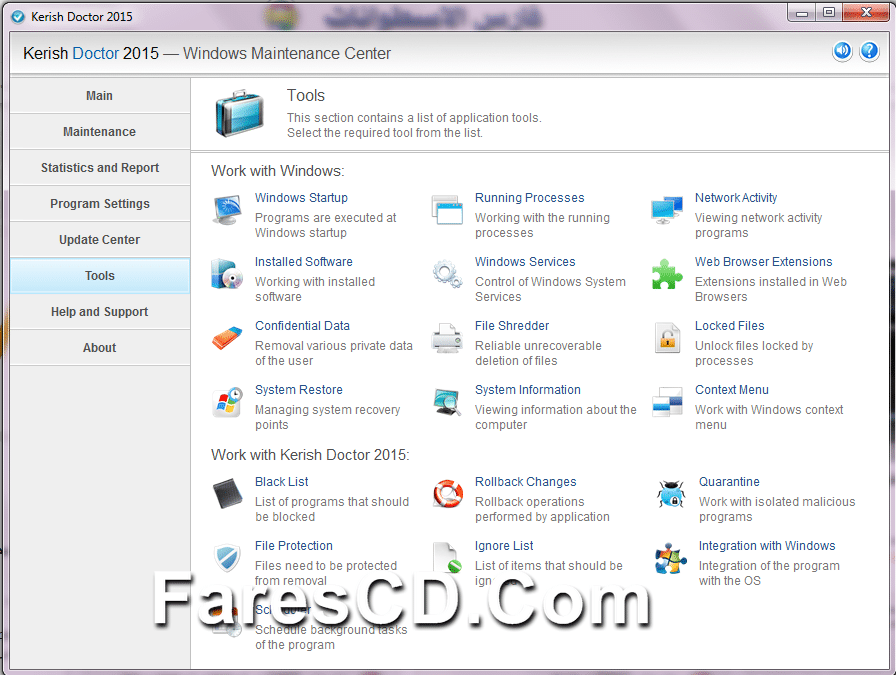Screen dimensions: 896x675
Task: Open the Integration with Windows link
Action: coord(767,546)
